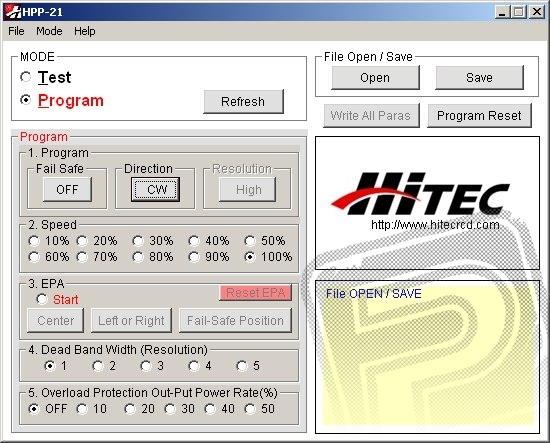Select the Test mode radio button

(26, 77)
